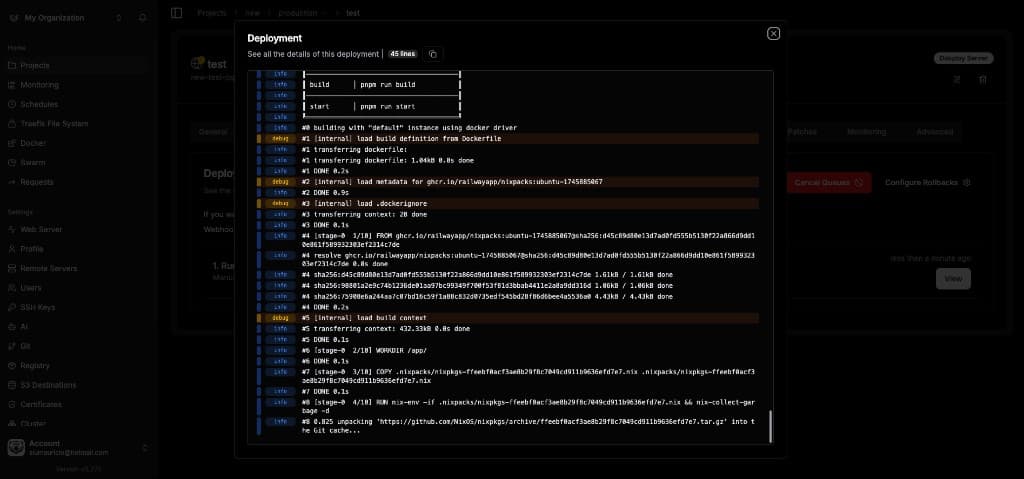Click the Monitoring sidebar icon
Viewport: 1024px width, 479px height.
12,85
